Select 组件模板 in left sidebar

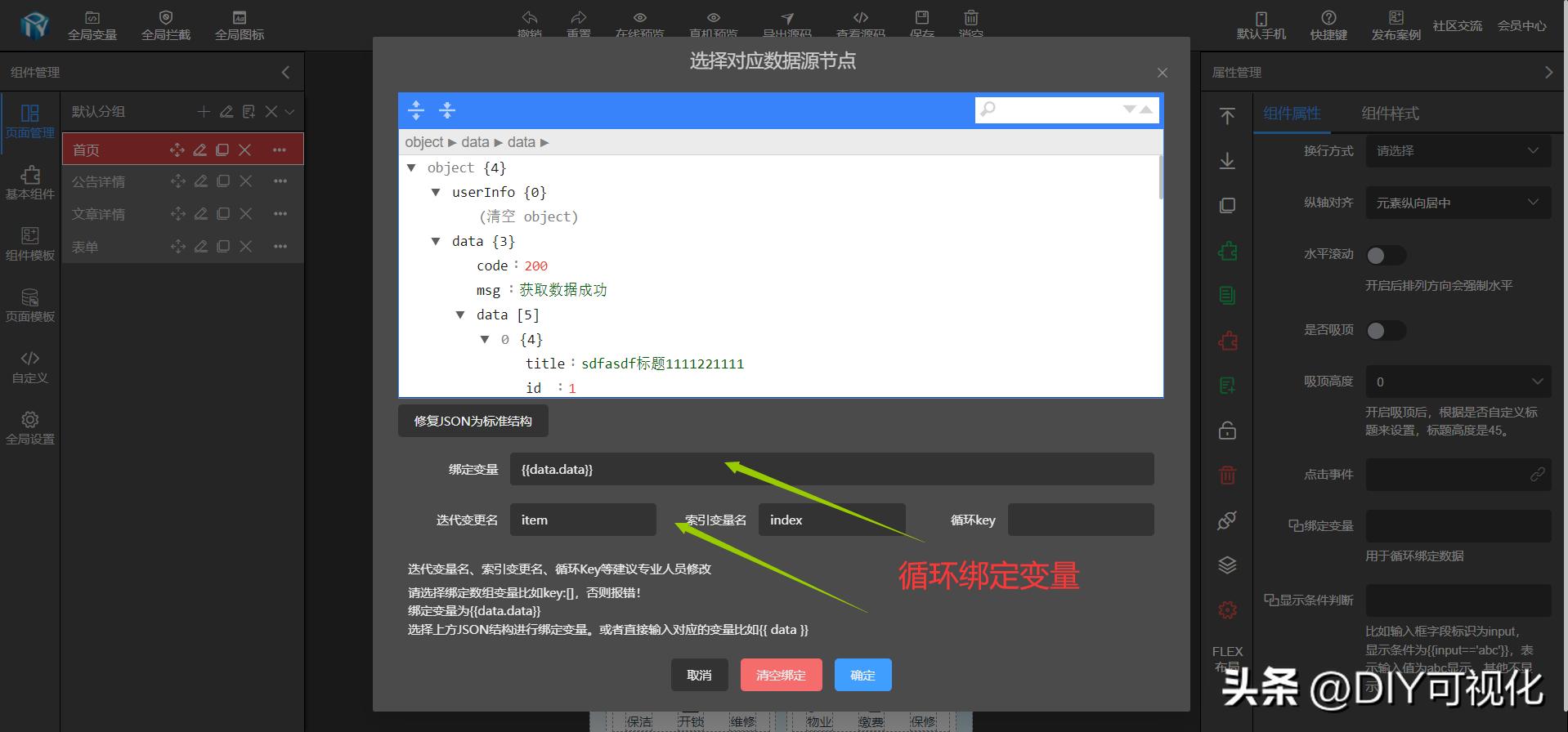pyautogui.click(x=30, y=244)
